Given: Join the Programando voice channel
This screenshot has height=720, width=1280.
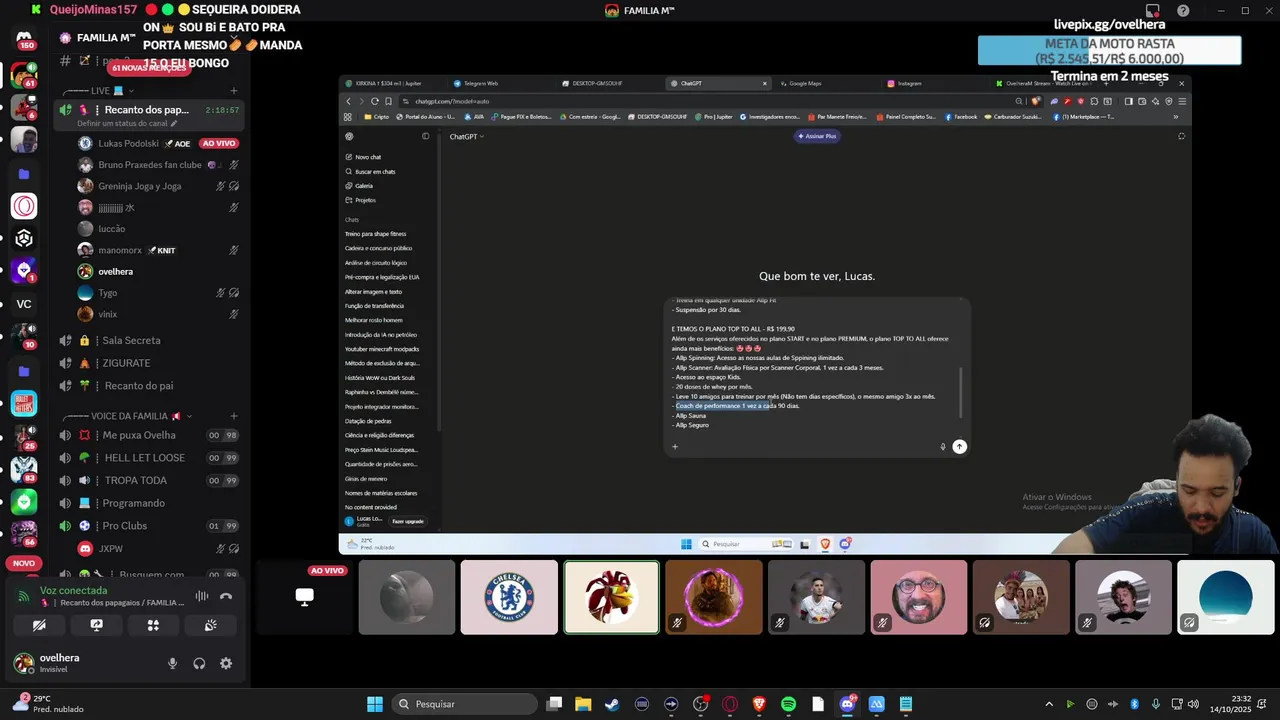Looking at the screenshot, I should click(148, 503).
